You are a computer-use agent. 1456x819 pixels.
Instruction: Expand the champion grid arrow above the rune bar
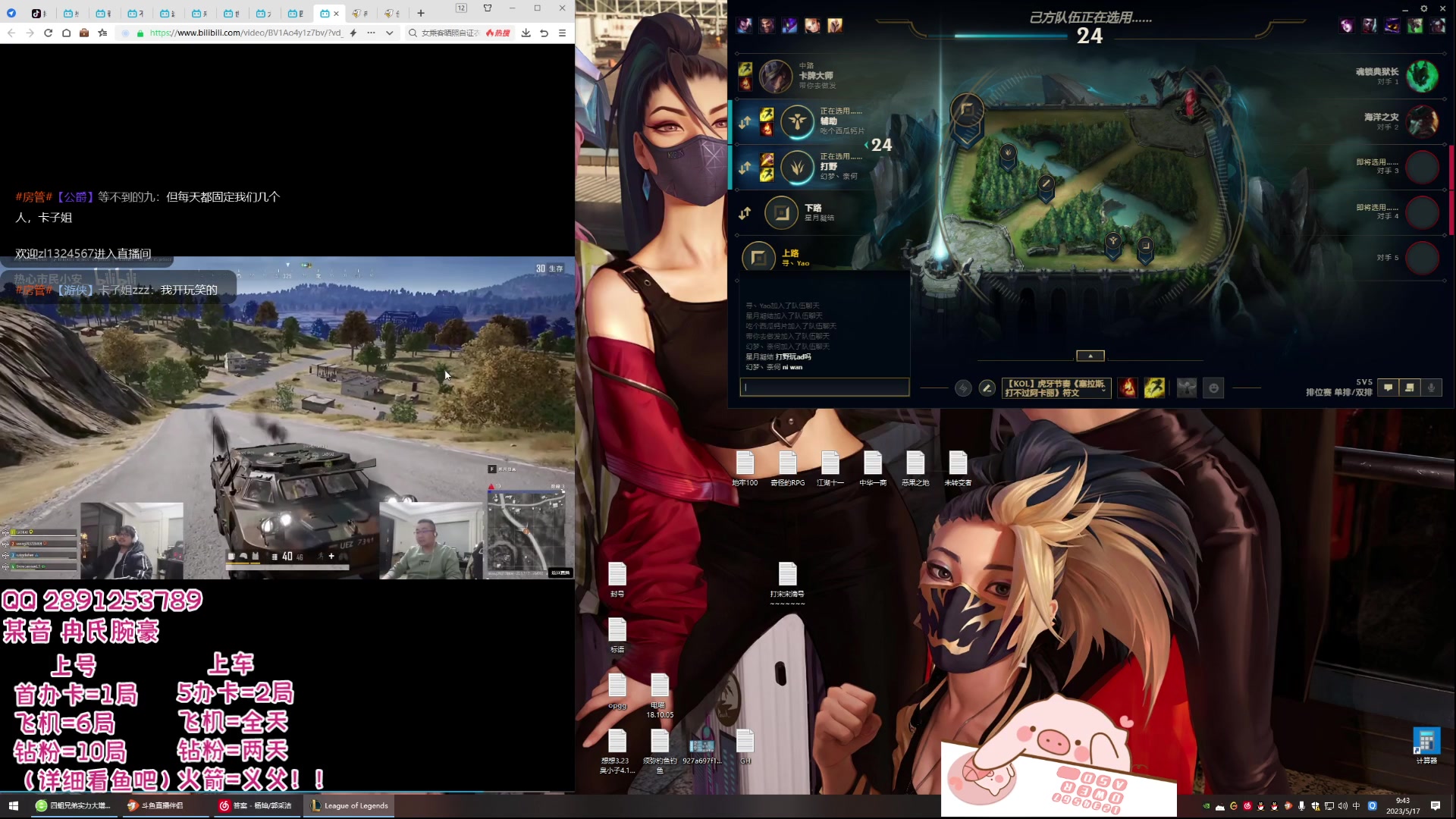[1090, 356]
